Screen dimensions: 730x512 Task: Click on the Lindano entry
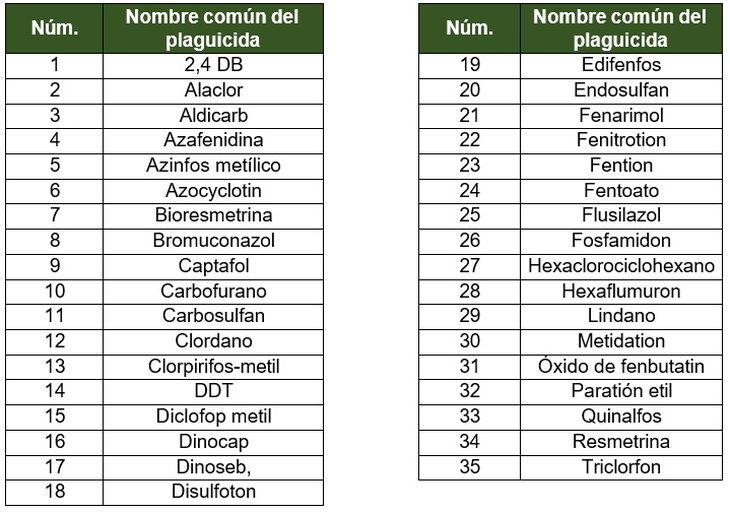pyautogui.click(x=620, y=316)
